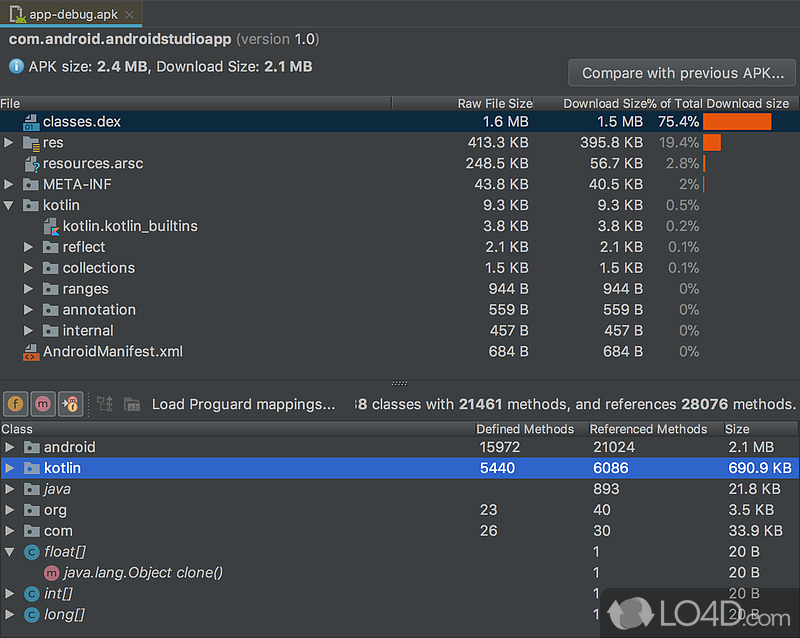Image resolution: width=800 pixels, height=638 pixels.
Task: Collapse the kotlin folder
Action: pyautogui.click(x=9, y=205)
